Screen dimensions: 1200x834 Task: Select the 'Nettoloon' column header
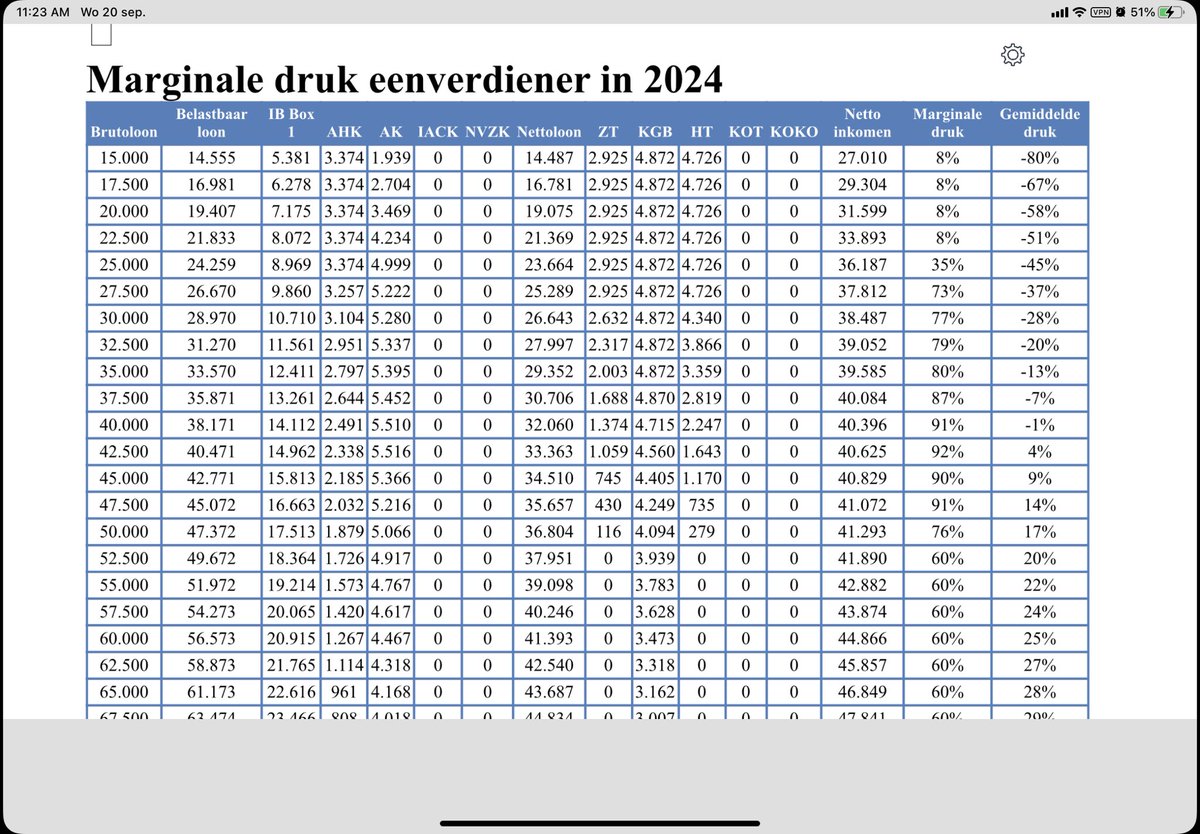549,131
